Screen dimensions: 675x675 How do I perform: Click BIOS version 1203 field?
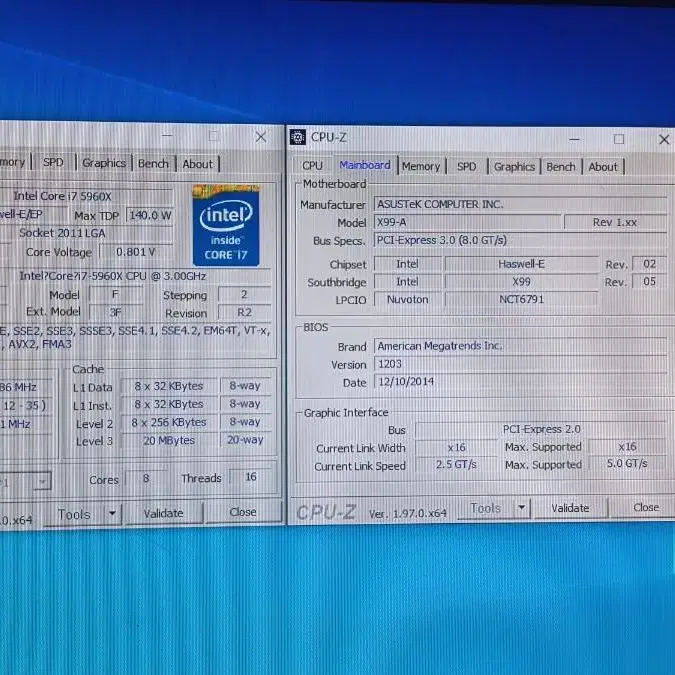[520, 364]
